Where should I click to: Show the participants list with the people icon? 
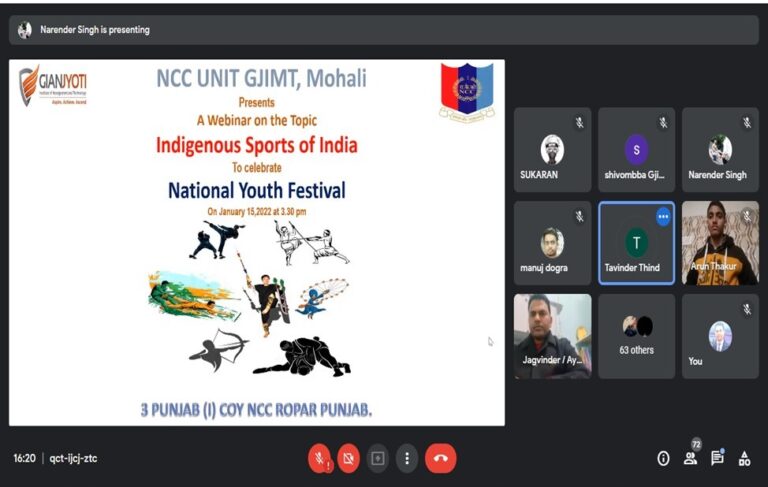pyautogui.click(x=691, y=459)
